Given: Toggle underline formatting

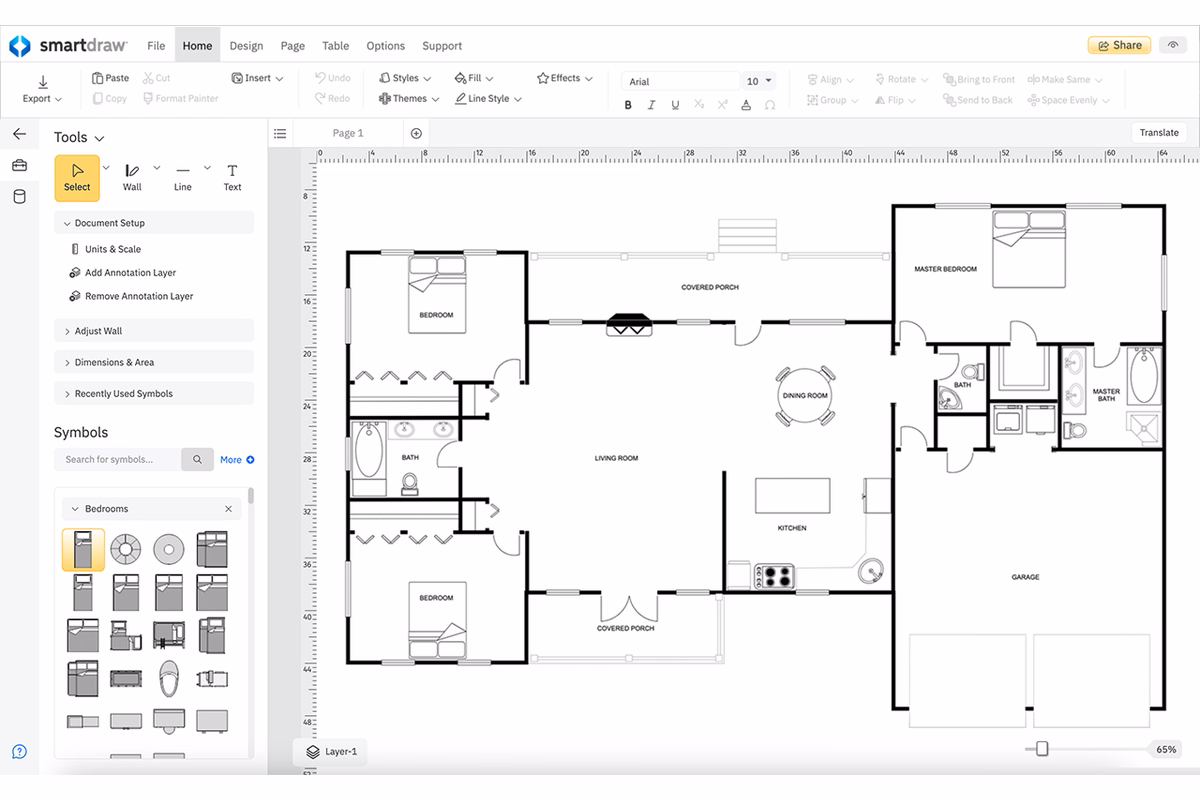Looking at the screenshot, I should 675,105.
